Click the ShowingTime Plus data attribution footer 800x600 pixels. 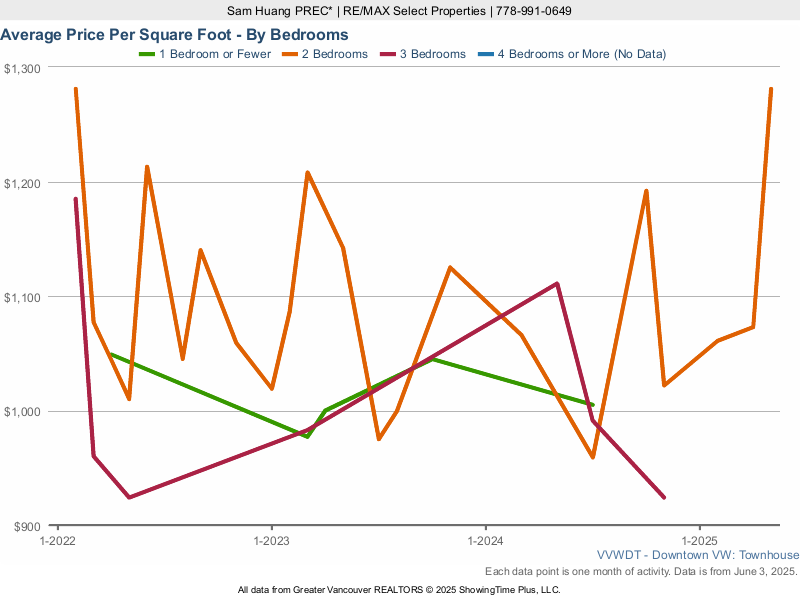(399, 590)
